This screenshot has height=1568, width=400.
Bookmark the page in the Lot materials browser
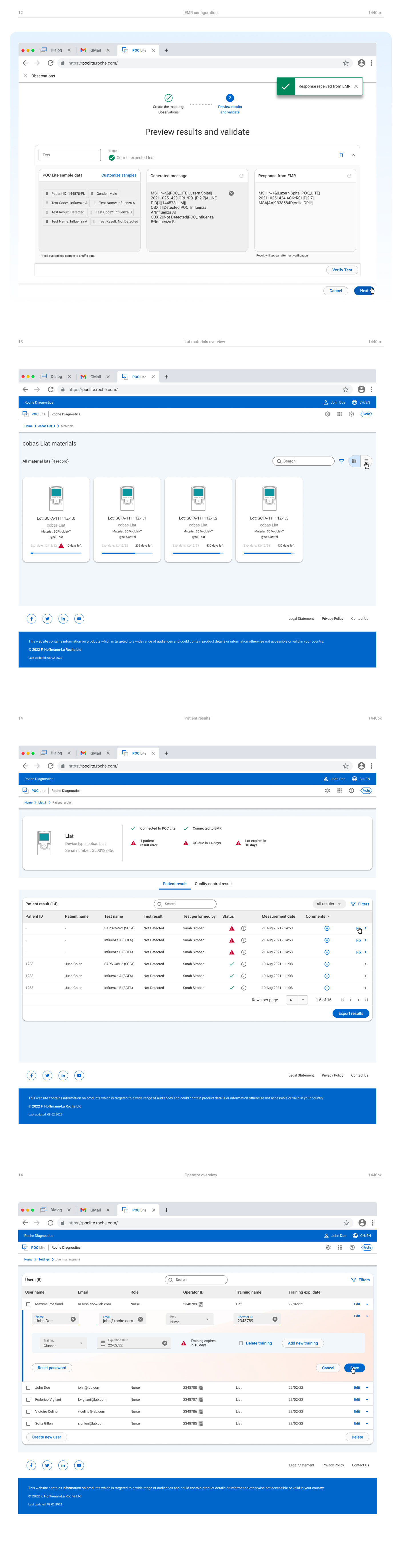click(346, 390)
